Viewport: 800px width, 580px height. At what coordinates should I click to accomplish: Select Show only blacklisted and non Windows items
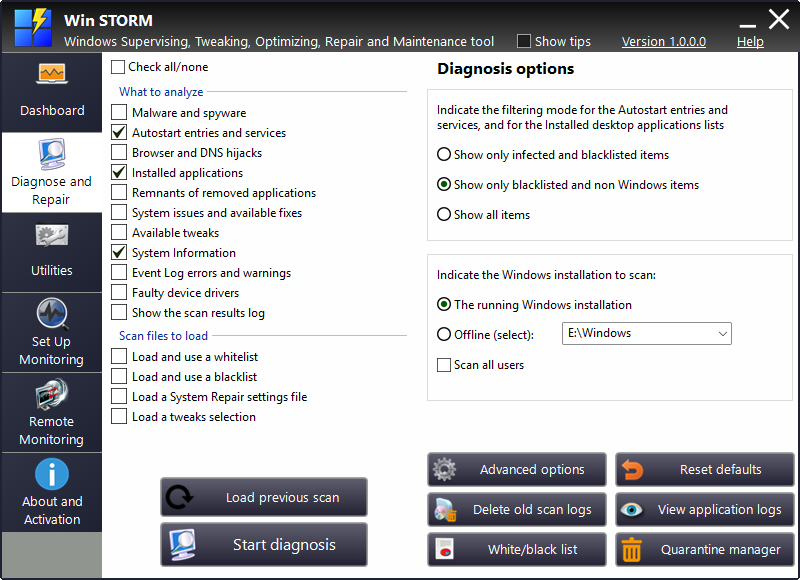click(x=444, y=184)
